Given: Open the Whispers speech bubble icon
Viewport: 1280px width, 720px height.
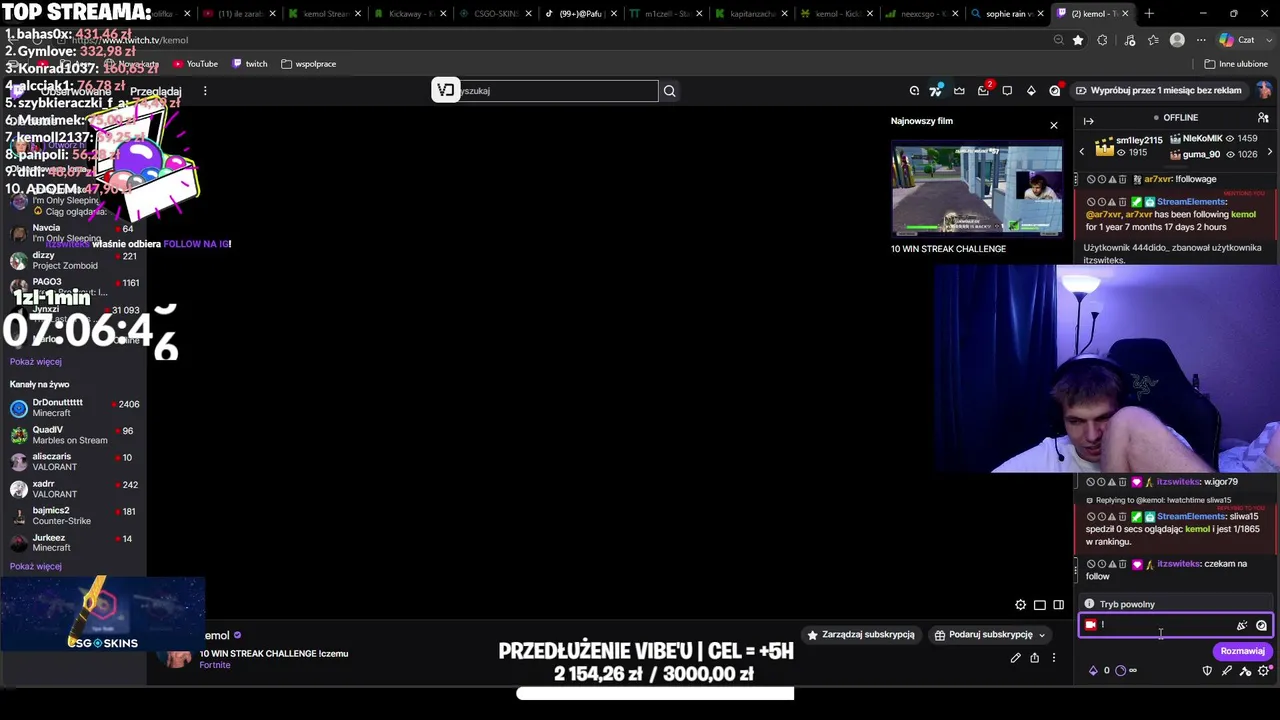Looking at the screenshot, I should (1007, 91).
